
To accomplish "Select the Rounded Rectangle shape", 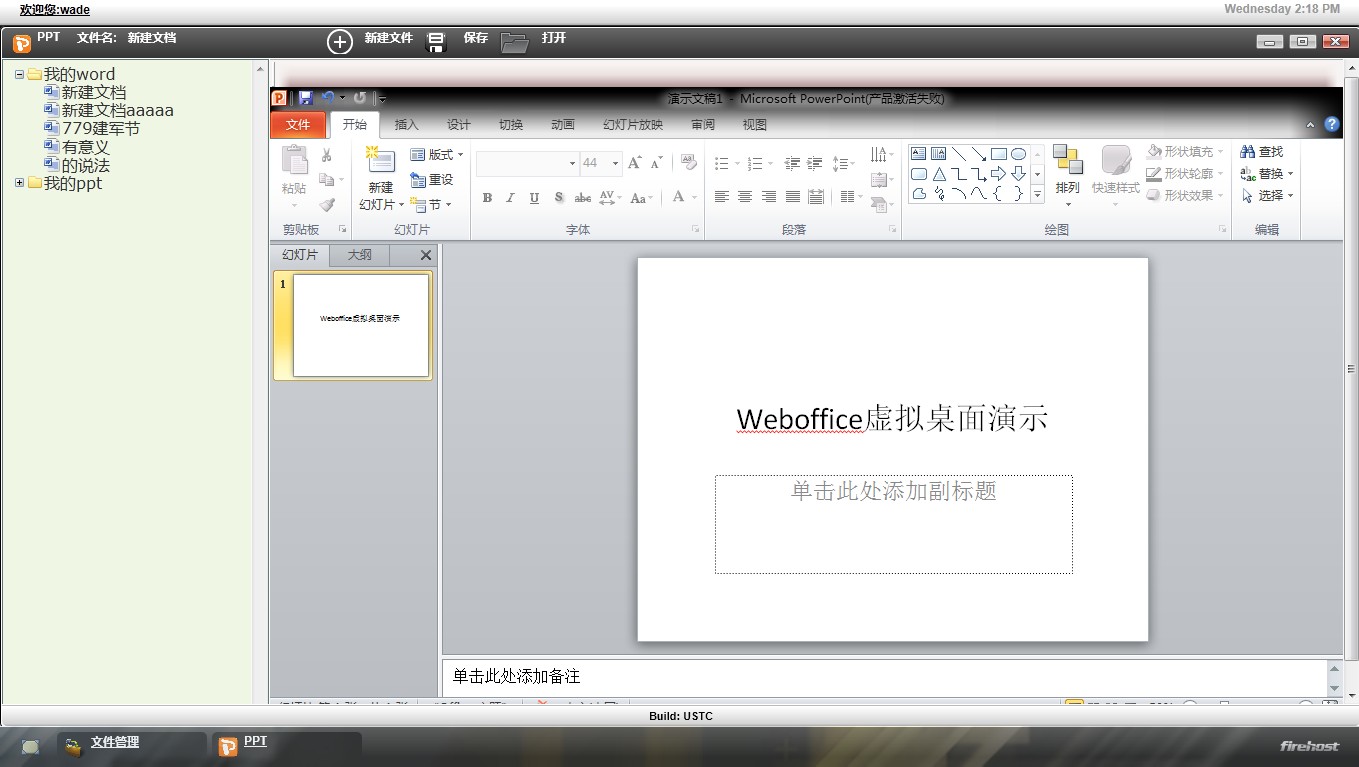I will point(918,174).
